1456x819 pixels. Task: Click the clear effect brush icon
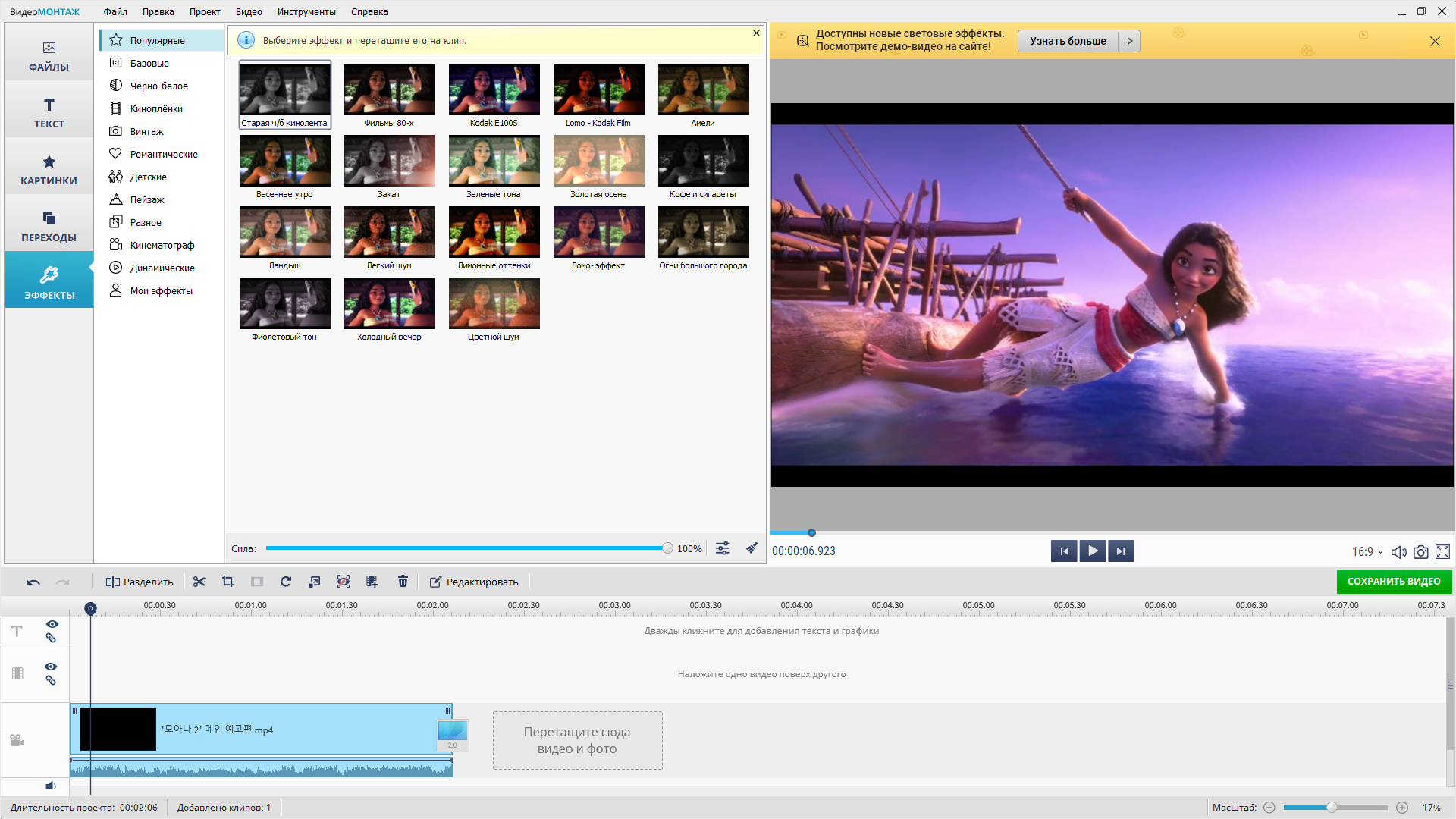pyautogui.click(x=752, y=548)
